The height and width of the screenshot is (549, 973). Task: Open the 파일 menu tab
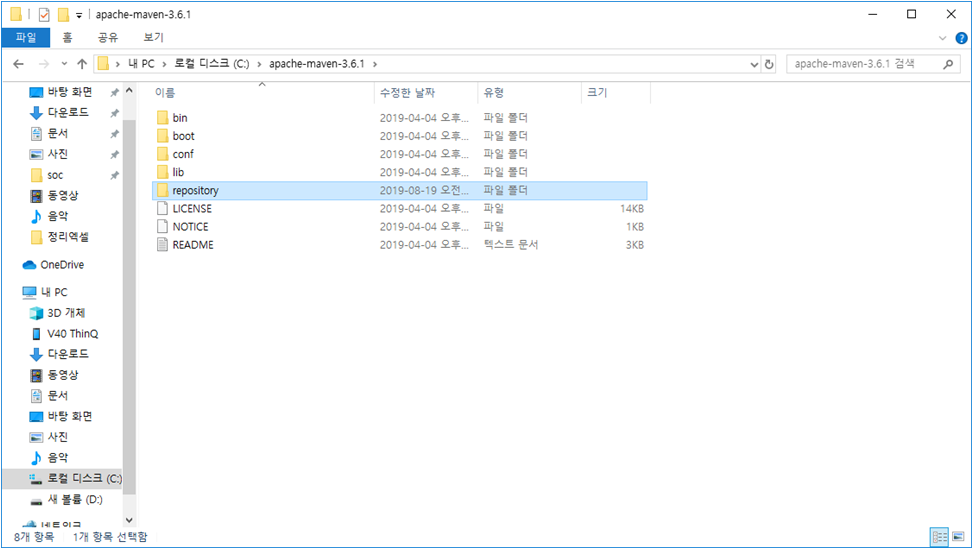[x=26, y=38]
